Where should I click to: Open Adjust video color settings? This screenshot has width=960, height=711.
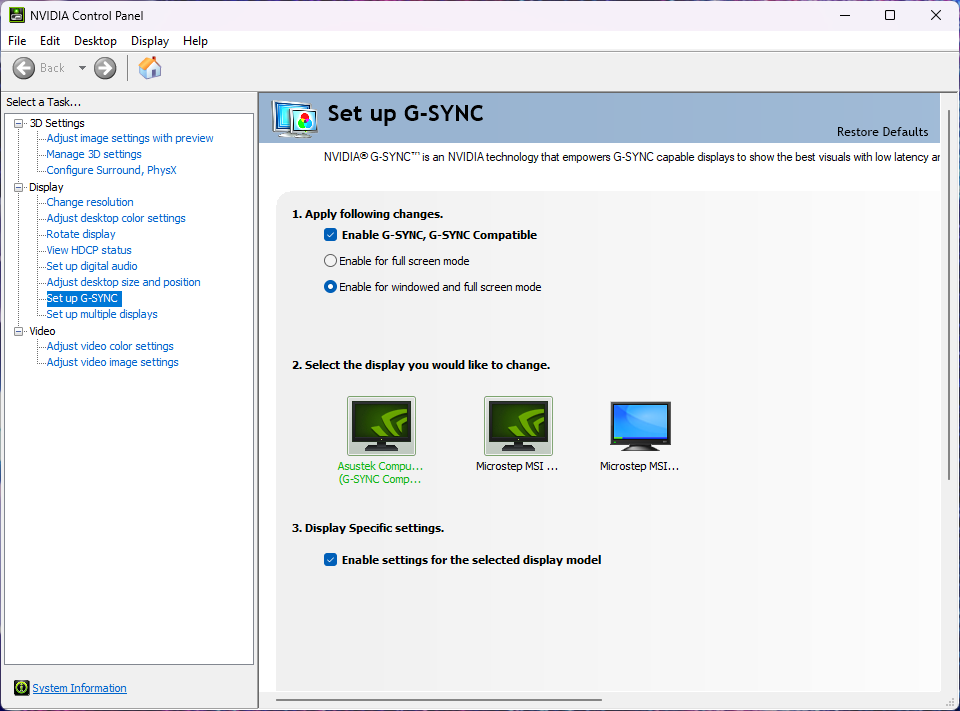pyautogui.click(x=110, y=346)
